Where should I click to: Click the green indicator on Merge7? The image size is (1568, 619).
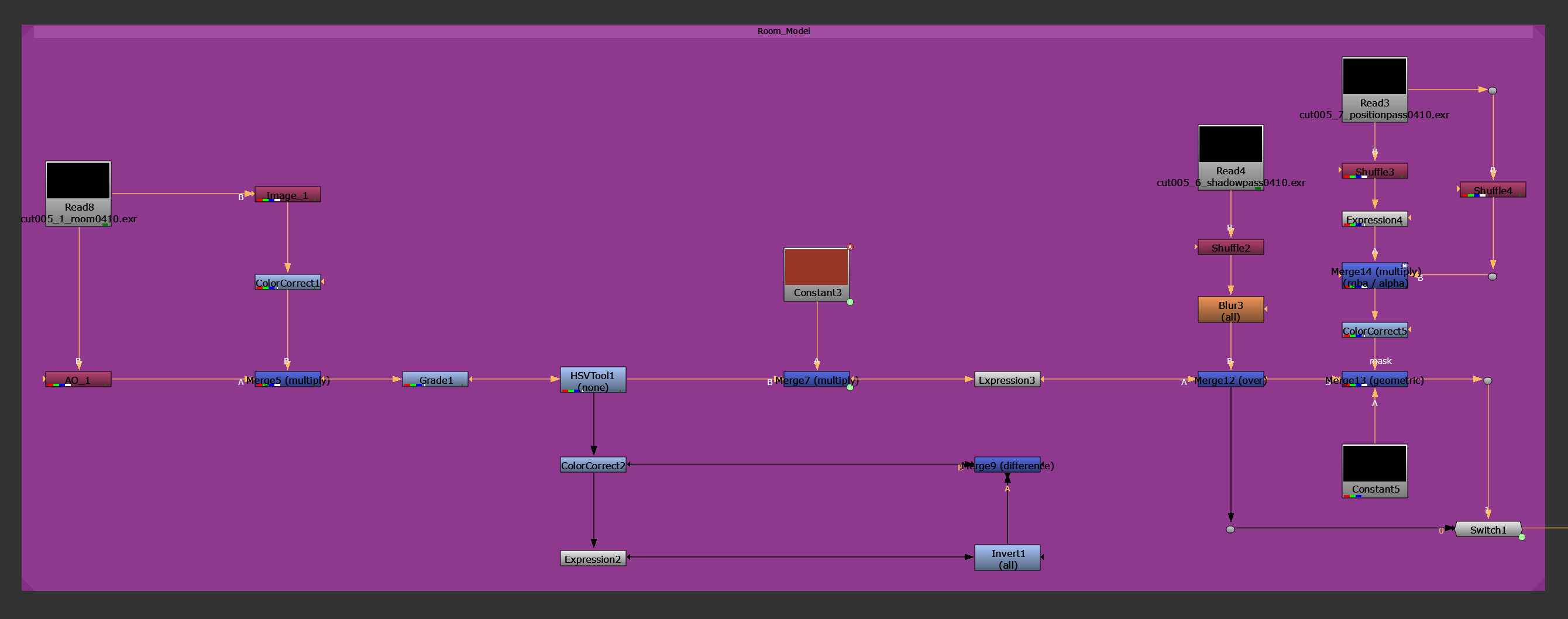850,387
